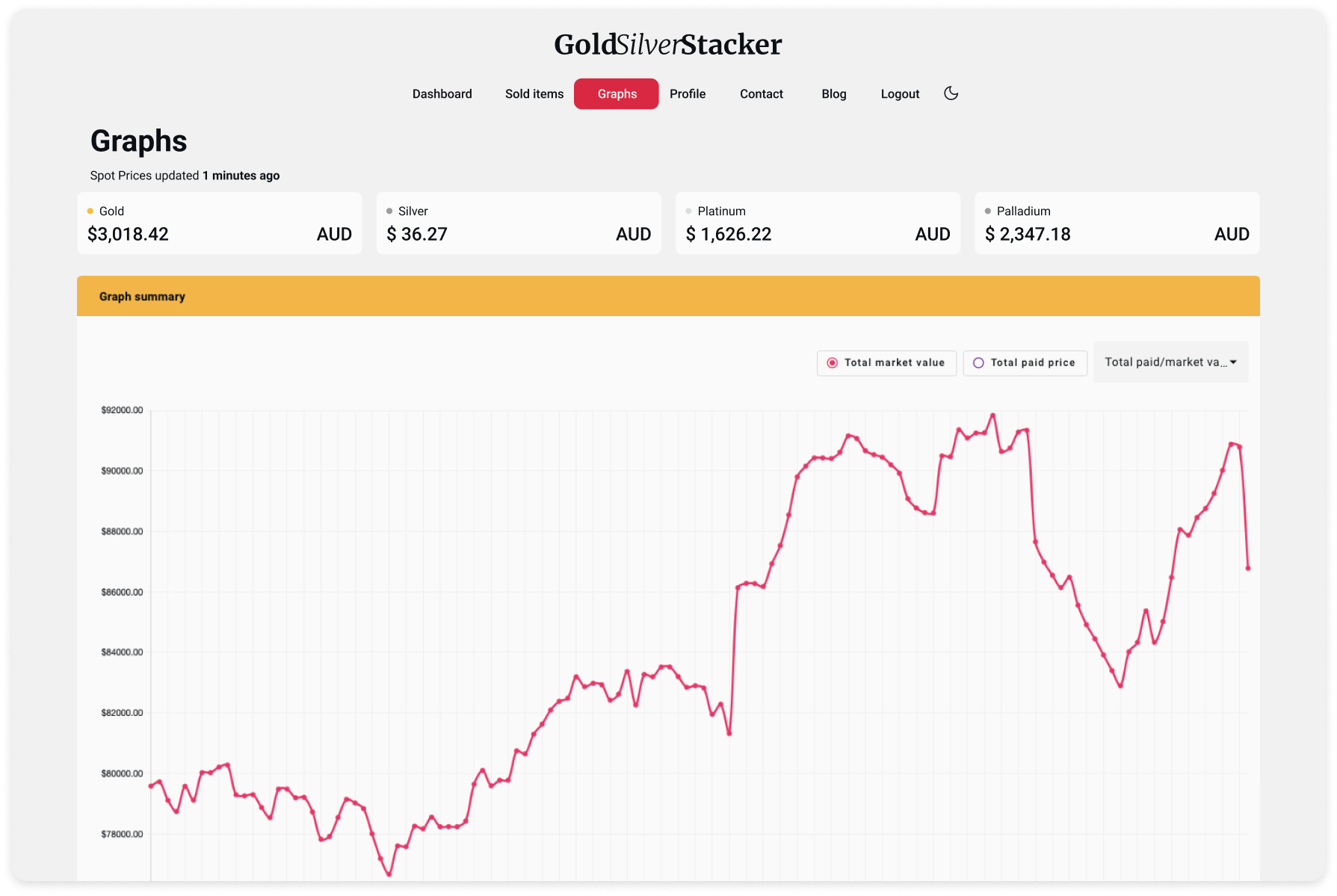Select the Gold spot price card
This screenshot has width=1337, height=896.
[x=219, y=223]
